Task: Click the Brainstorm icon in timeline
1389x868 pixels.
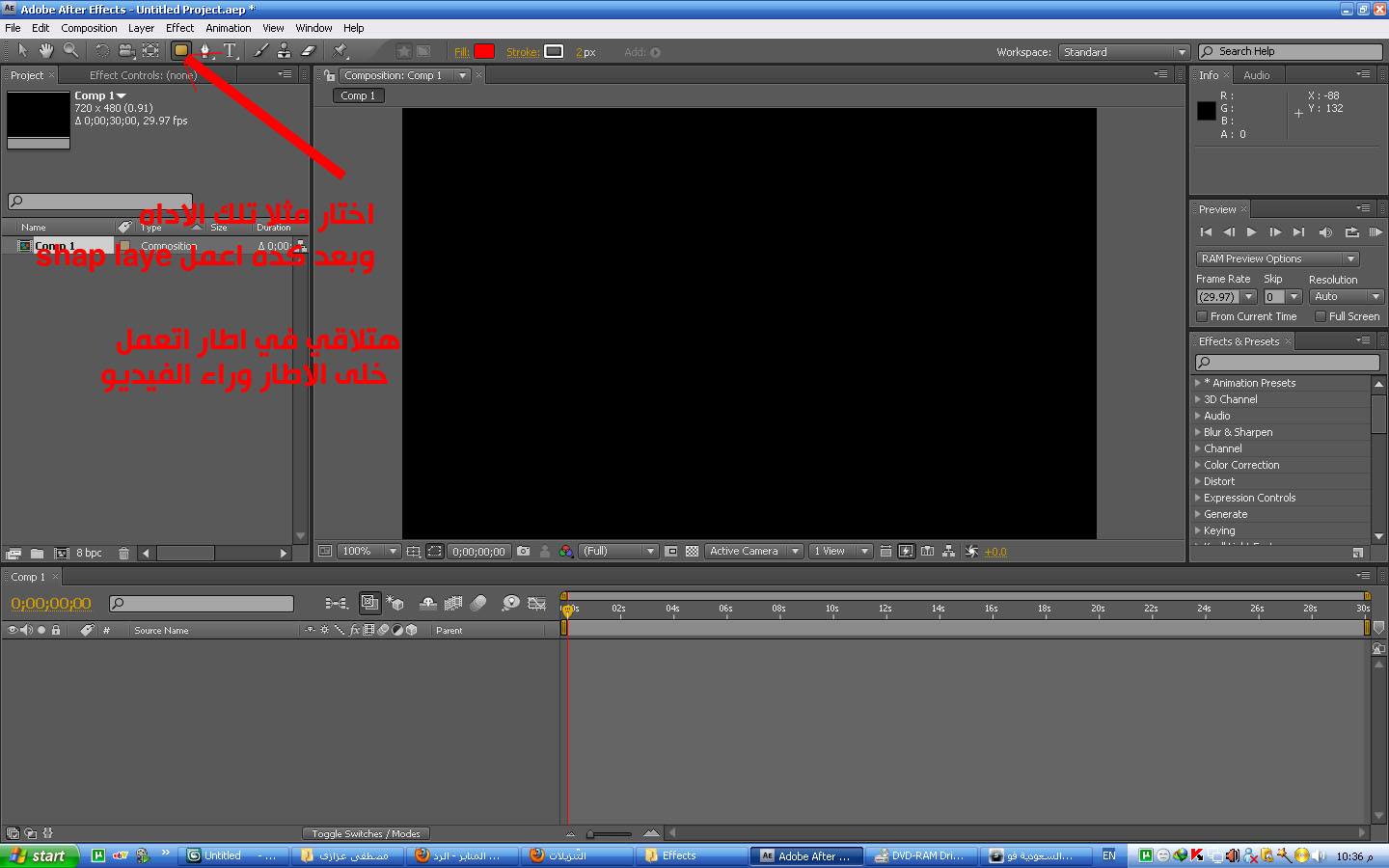Action: 510,603
